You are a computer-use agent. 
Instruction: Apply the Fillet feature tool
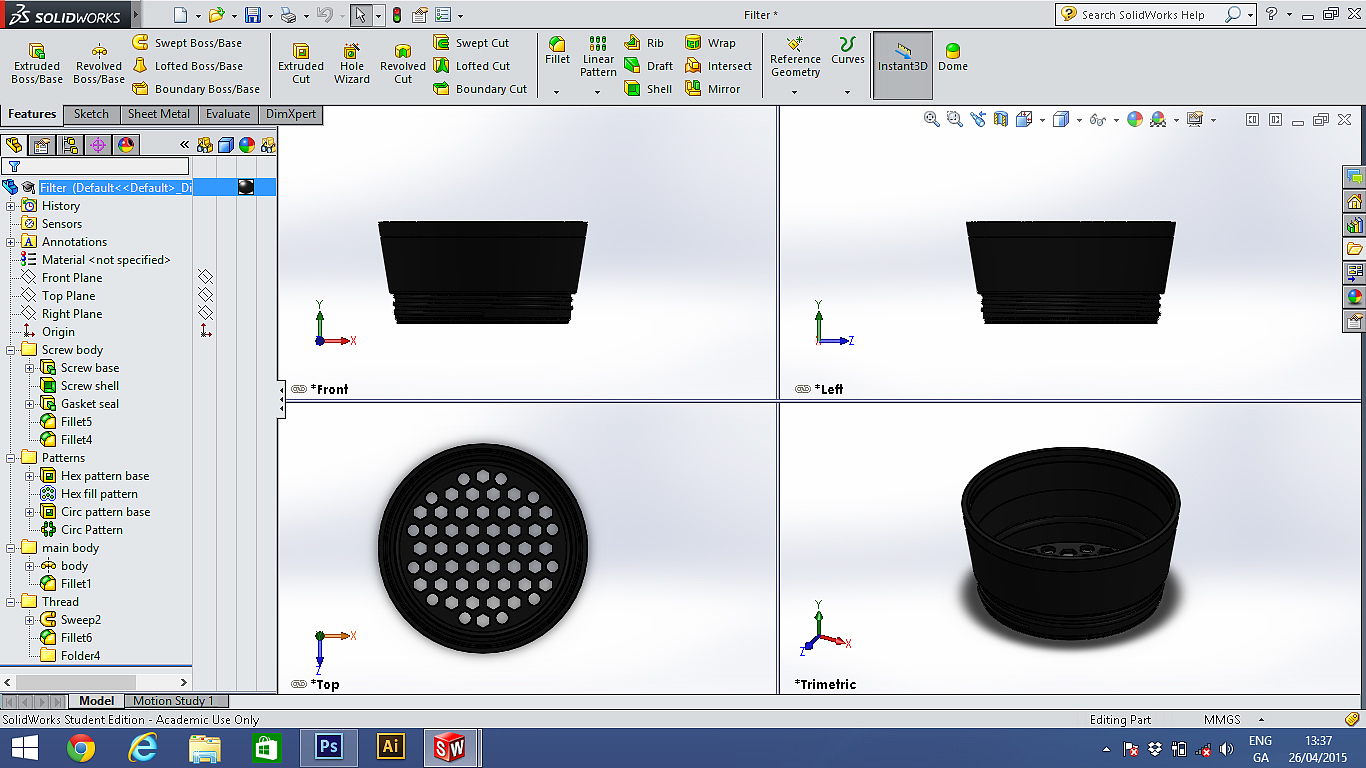point(557,50)
